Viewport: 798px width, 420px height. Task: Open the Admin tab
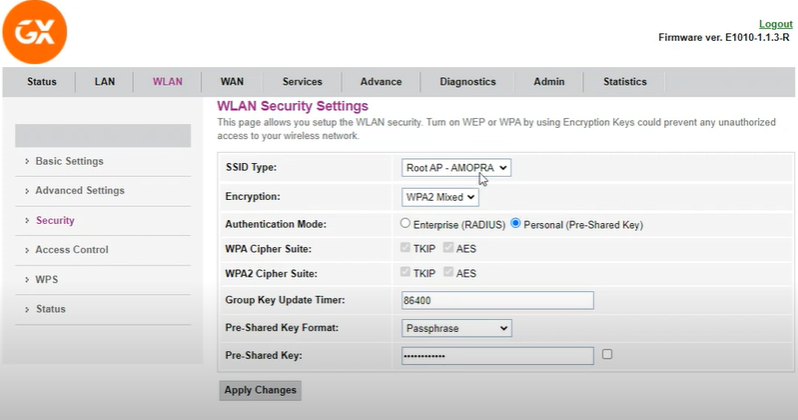549,82
